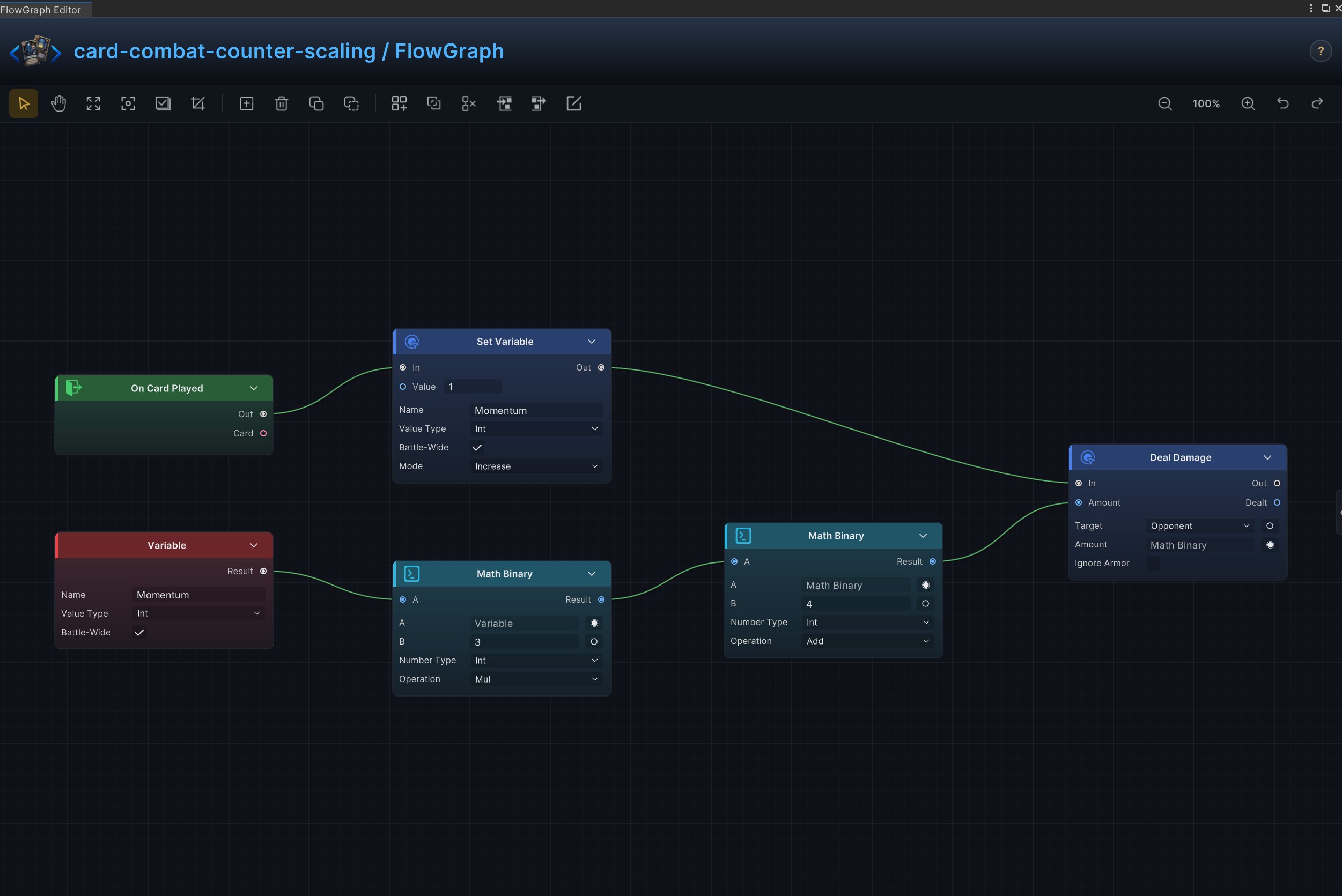Toggle port A radio in Add Math Binary
This screenshot has width=1342, height=896.
coord(926,585)
